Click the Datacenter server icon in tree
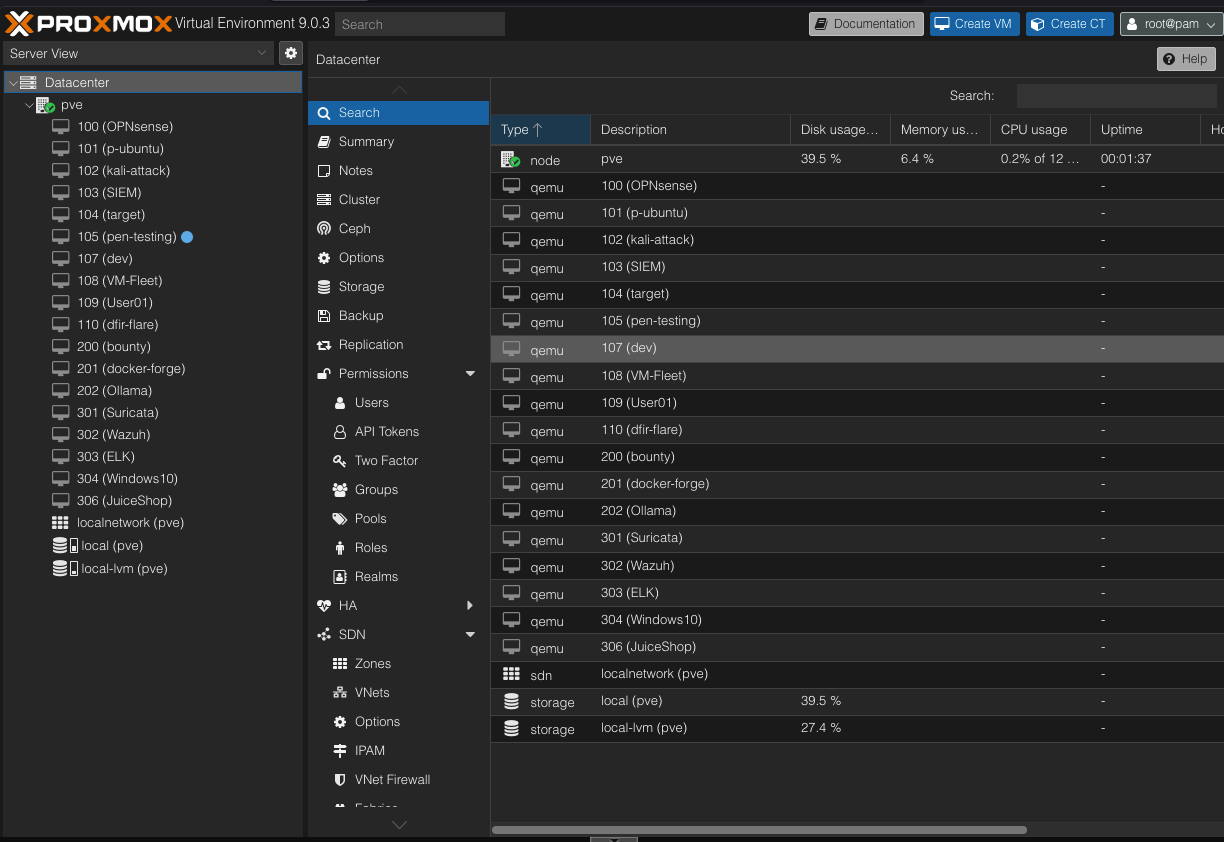The height and width of the screenshot is (842, 1224). pos(28,83)
